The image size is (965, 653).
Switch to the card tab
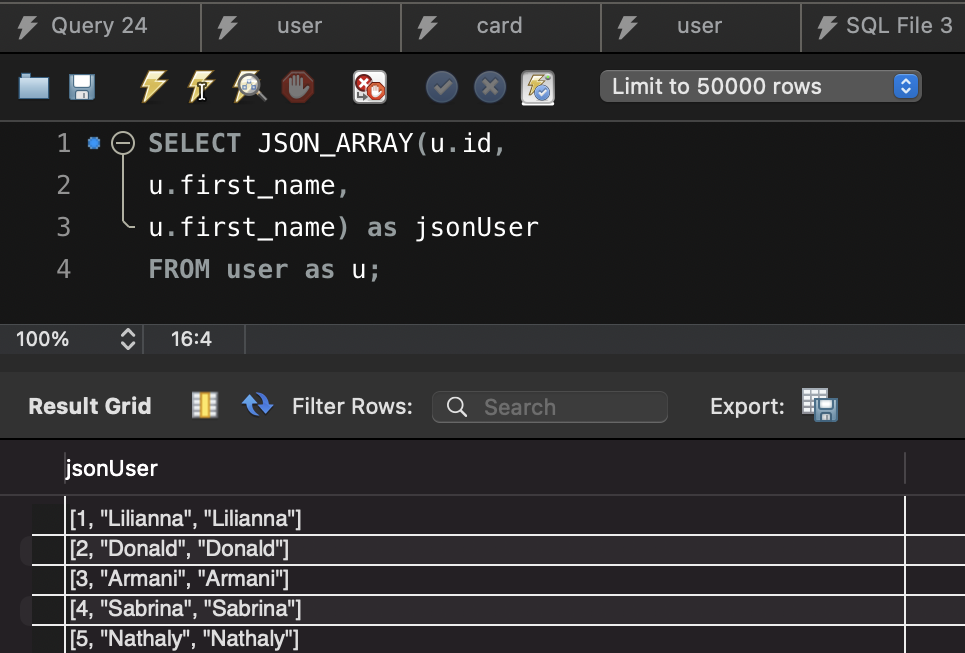coord(500,26)
